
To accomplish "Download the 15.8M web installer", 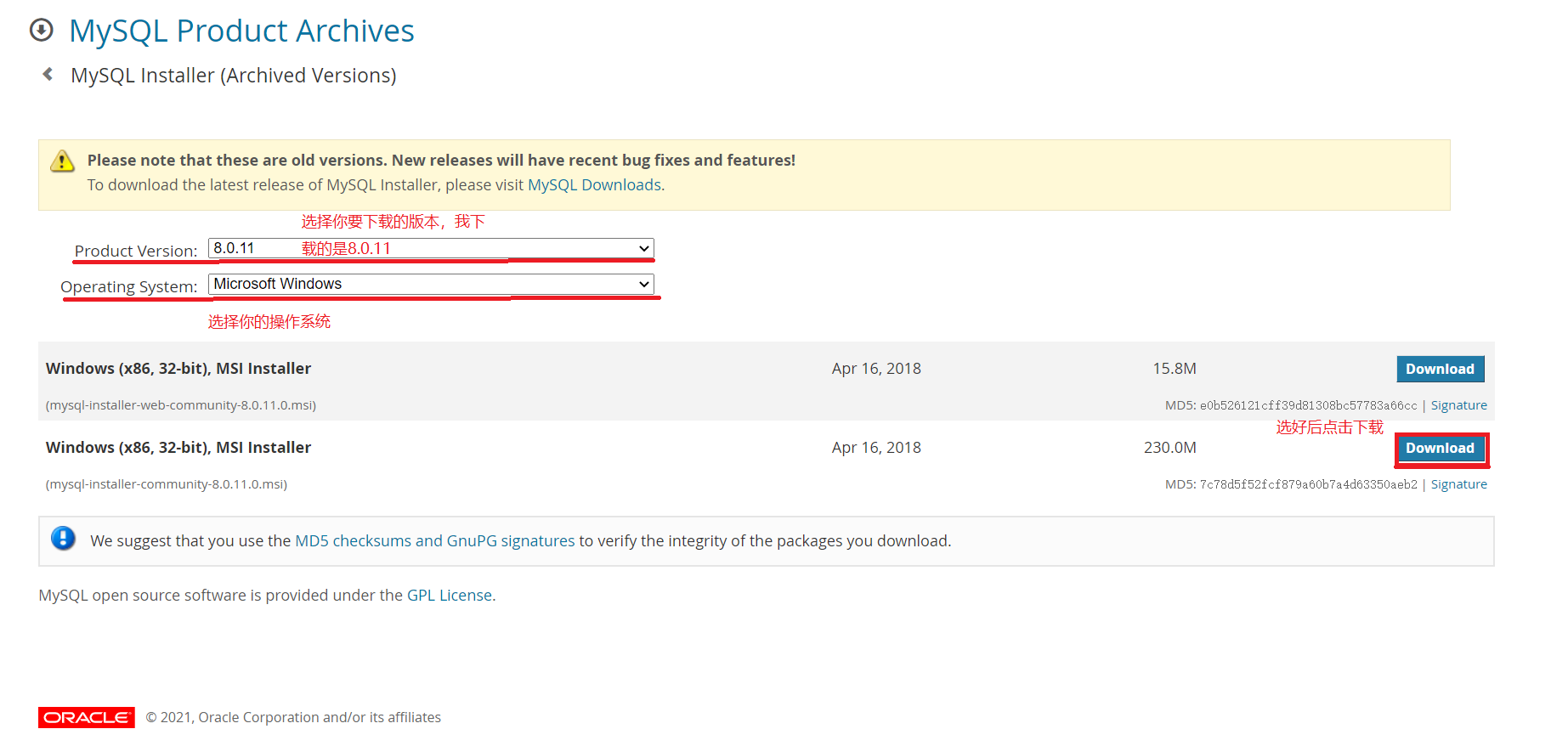I will pos(1441,369).
